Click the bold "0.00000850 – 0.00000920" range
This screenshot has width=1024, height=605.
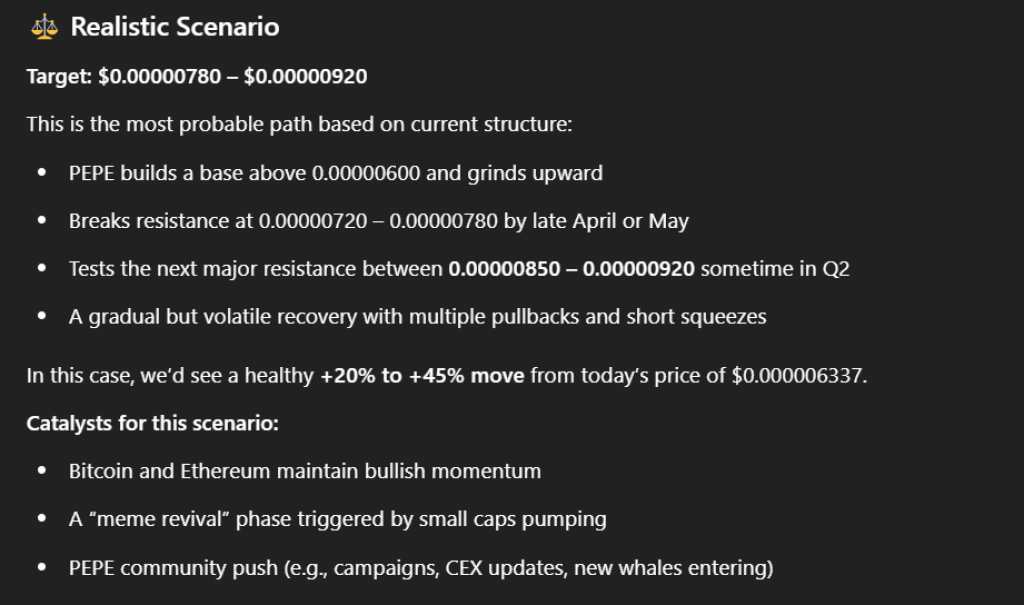pyautogui.click(x=573, y=269)
